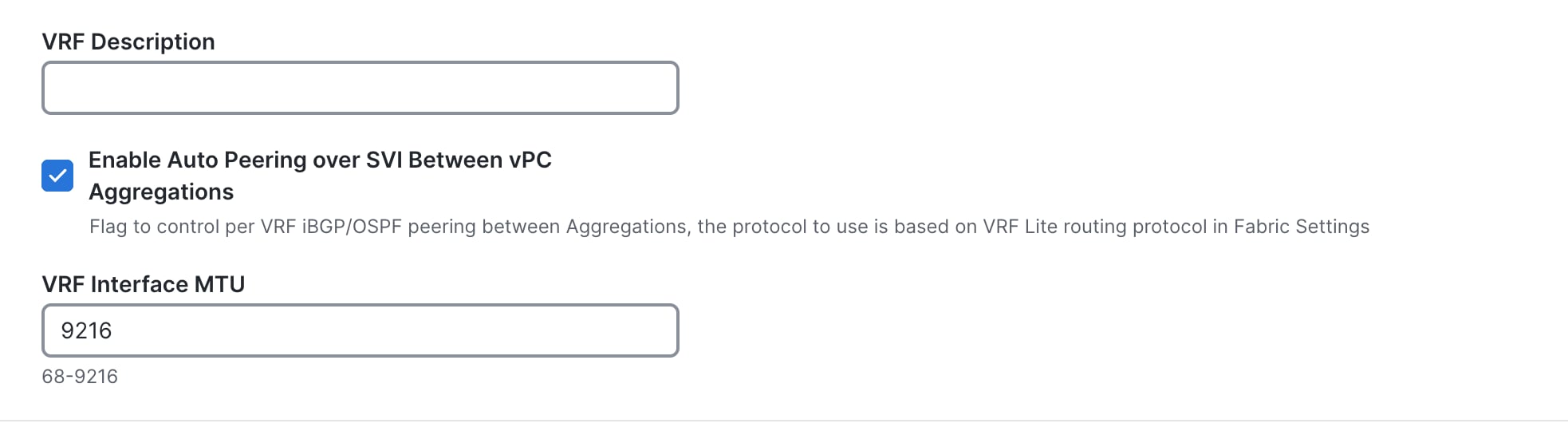
Task: Click the words SVI Between vPC
Action: click(x=459, y=160)
